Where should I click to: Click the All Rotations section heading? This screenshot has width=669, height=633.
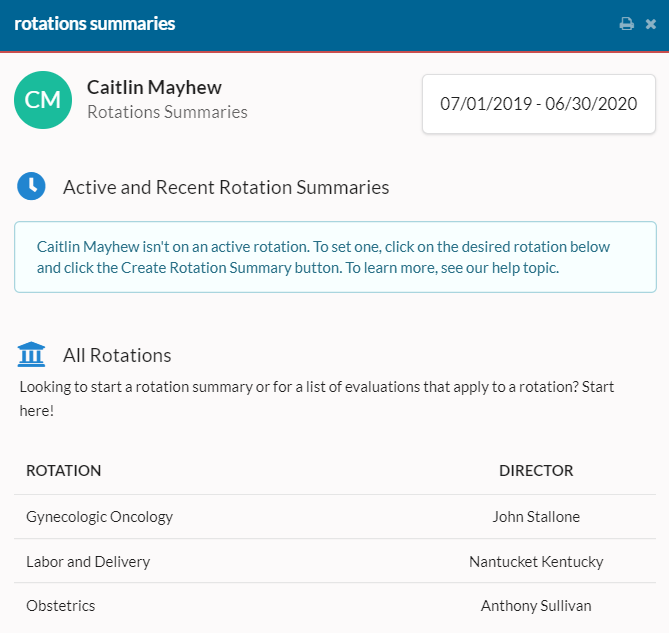point(117,355)
